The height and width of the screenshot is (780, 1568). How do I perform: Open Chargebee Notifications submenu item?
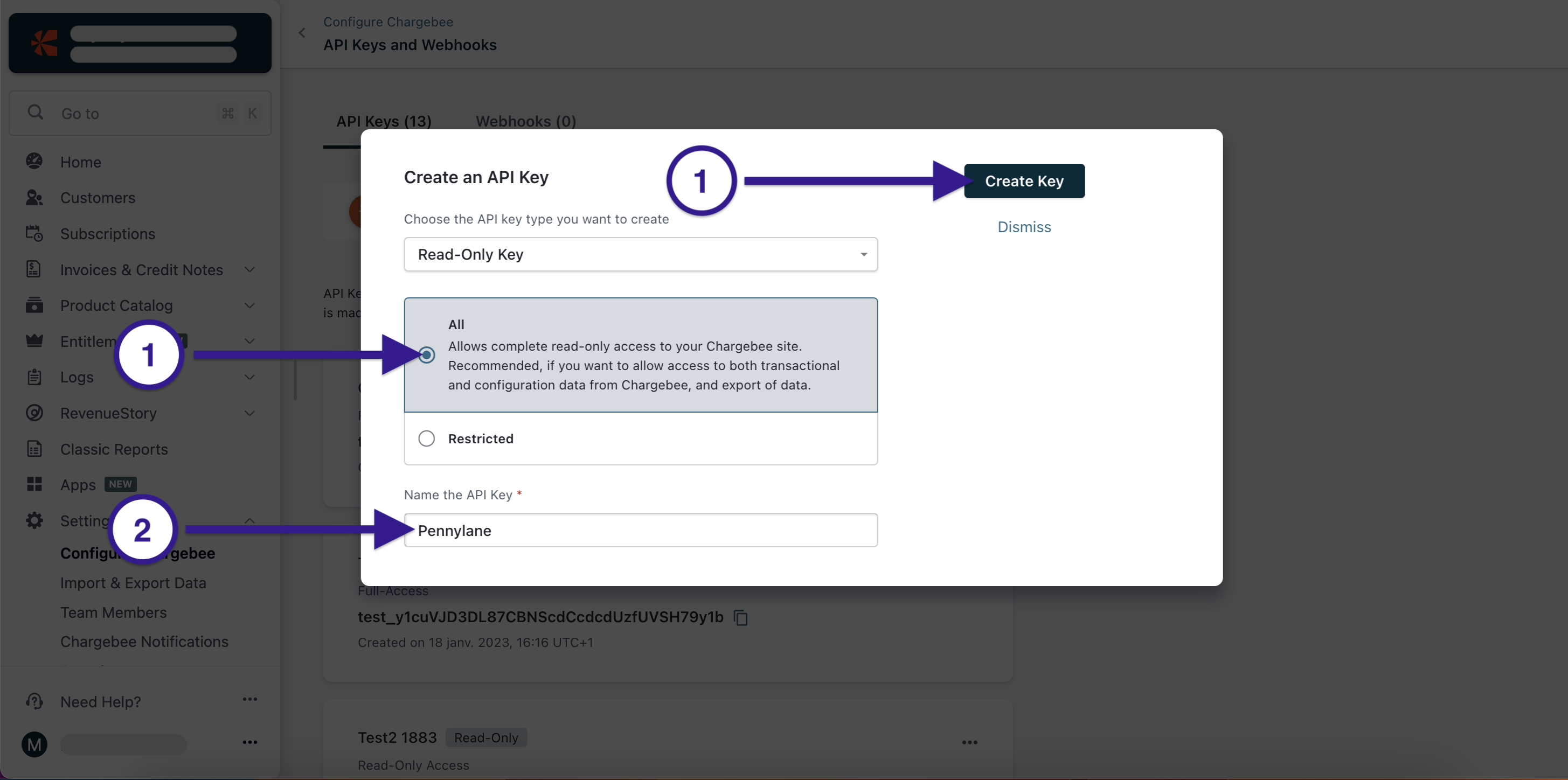144,641
